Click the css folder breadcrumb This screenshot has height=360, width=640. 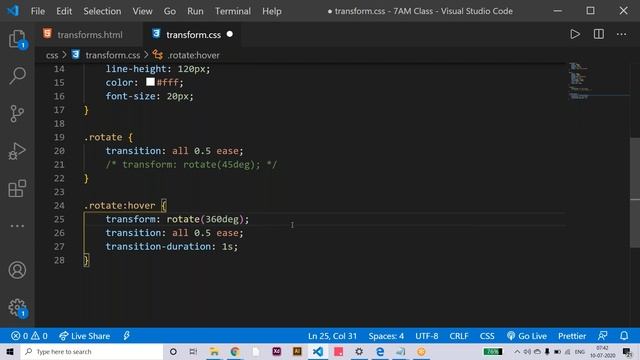(x=52, y=55)
